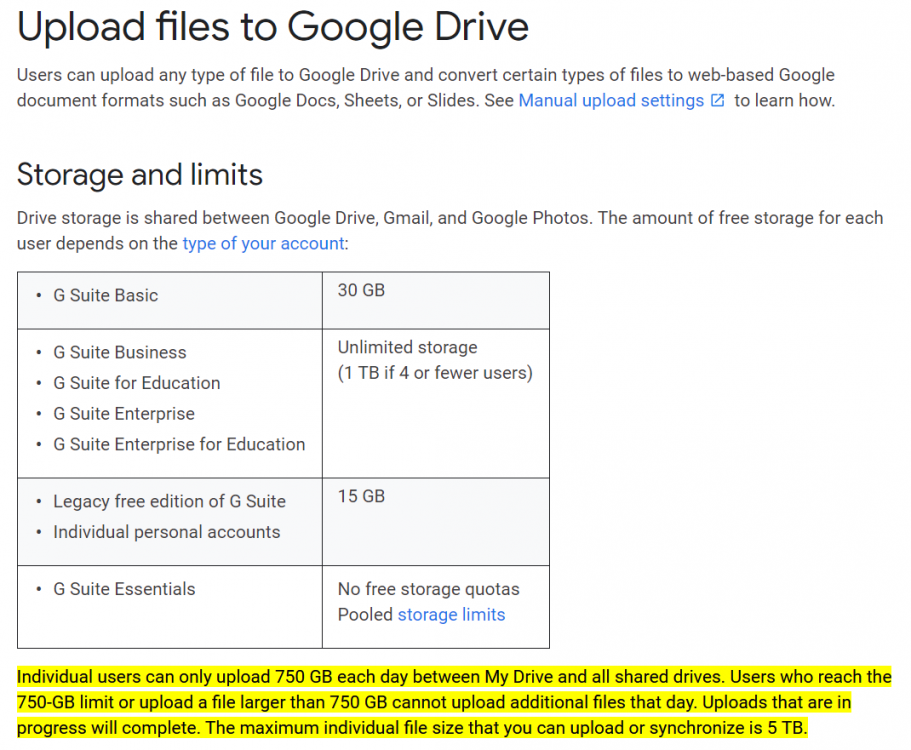Image resolution: width=911 pixels, height=750 pixels.
Task: Select G Suite for Education entry
Action: pyautogui.click(x=137, y=383)
